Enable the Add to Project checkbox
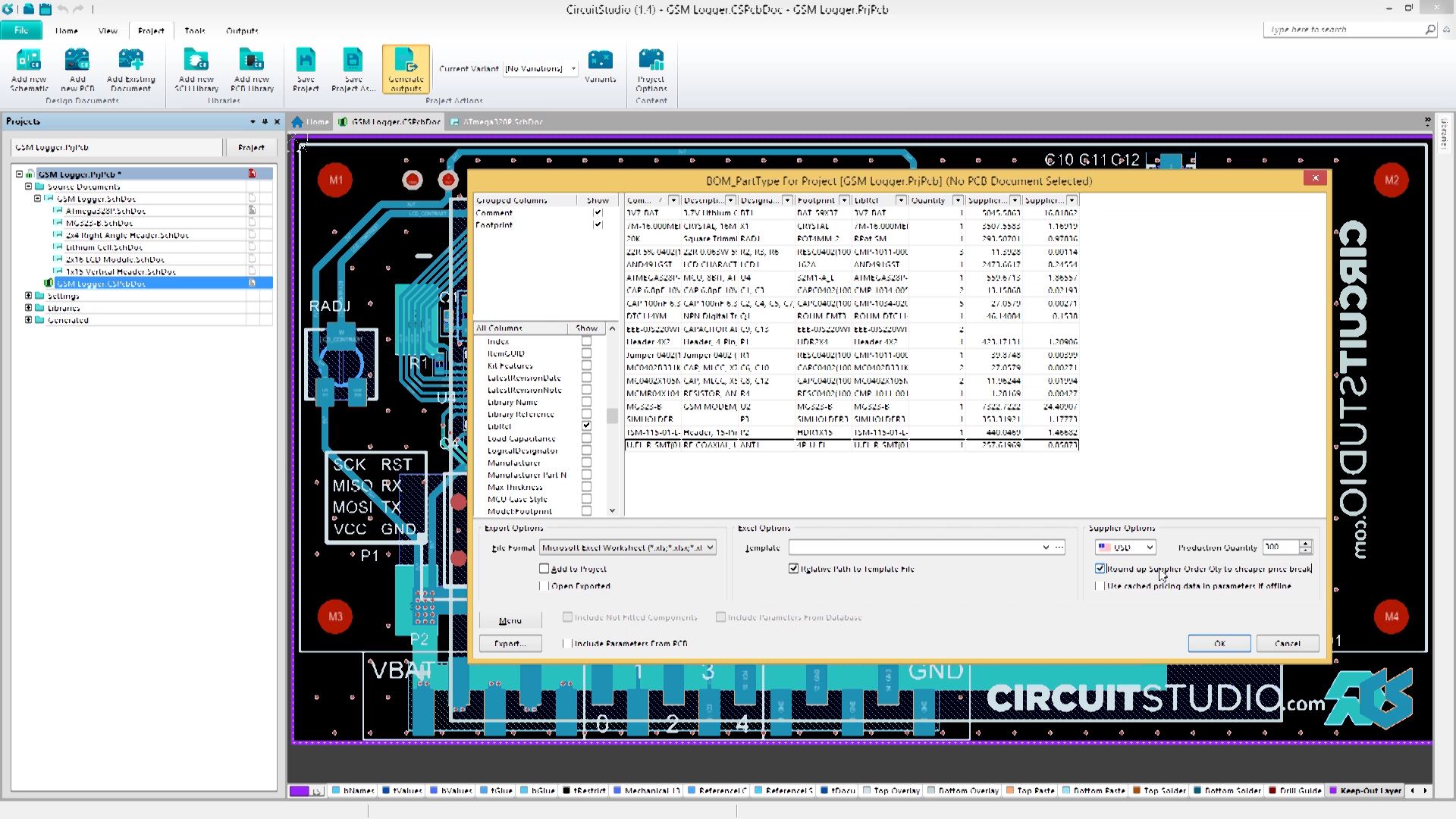Viewport: 1456px width, 819px height. point(544,569)
